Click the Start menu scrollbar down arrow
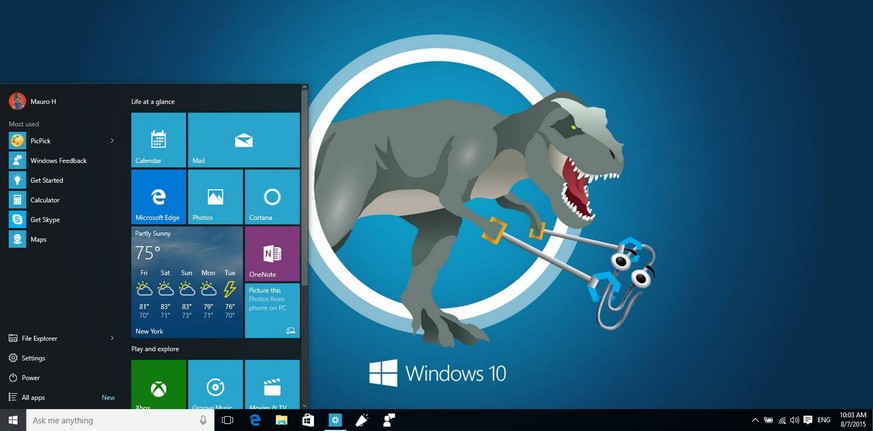This screenshot has width=873, height=431. 304,406
